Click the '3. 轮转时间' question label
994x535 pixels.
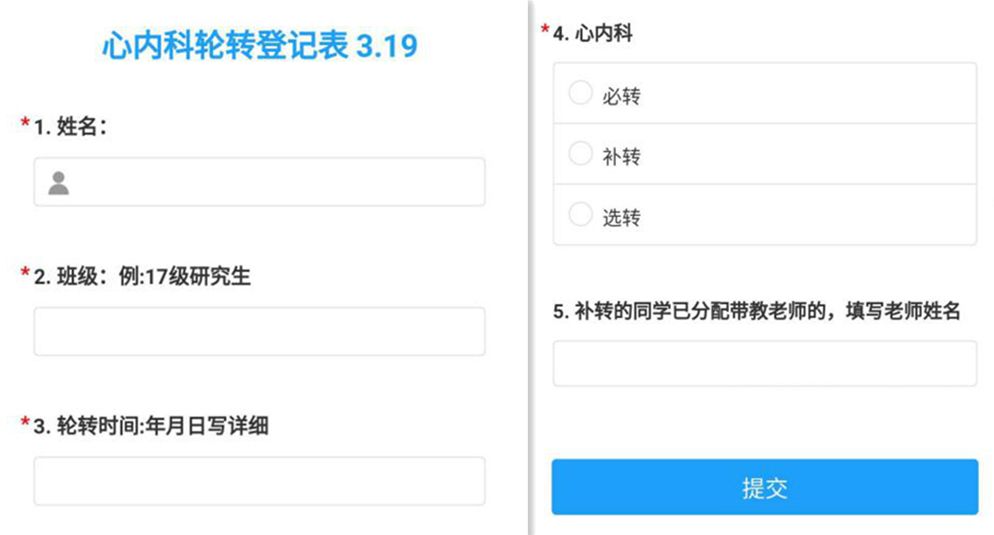[151, 426]
